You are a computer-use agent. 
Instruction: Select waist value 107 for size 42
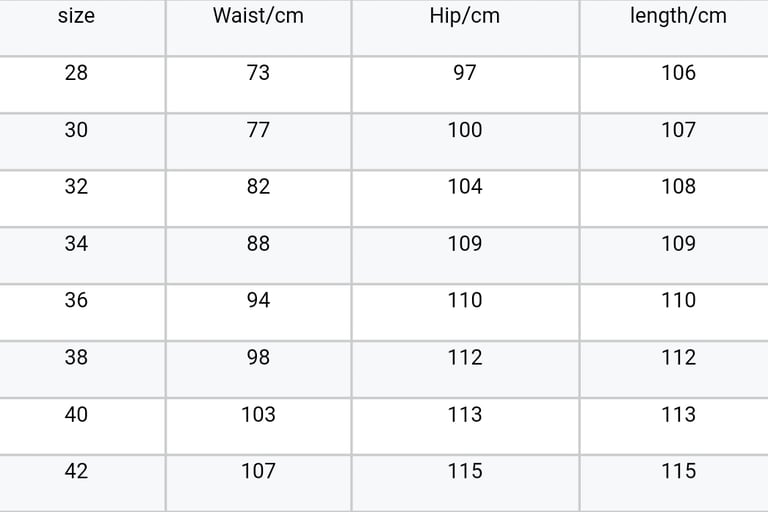258,471
